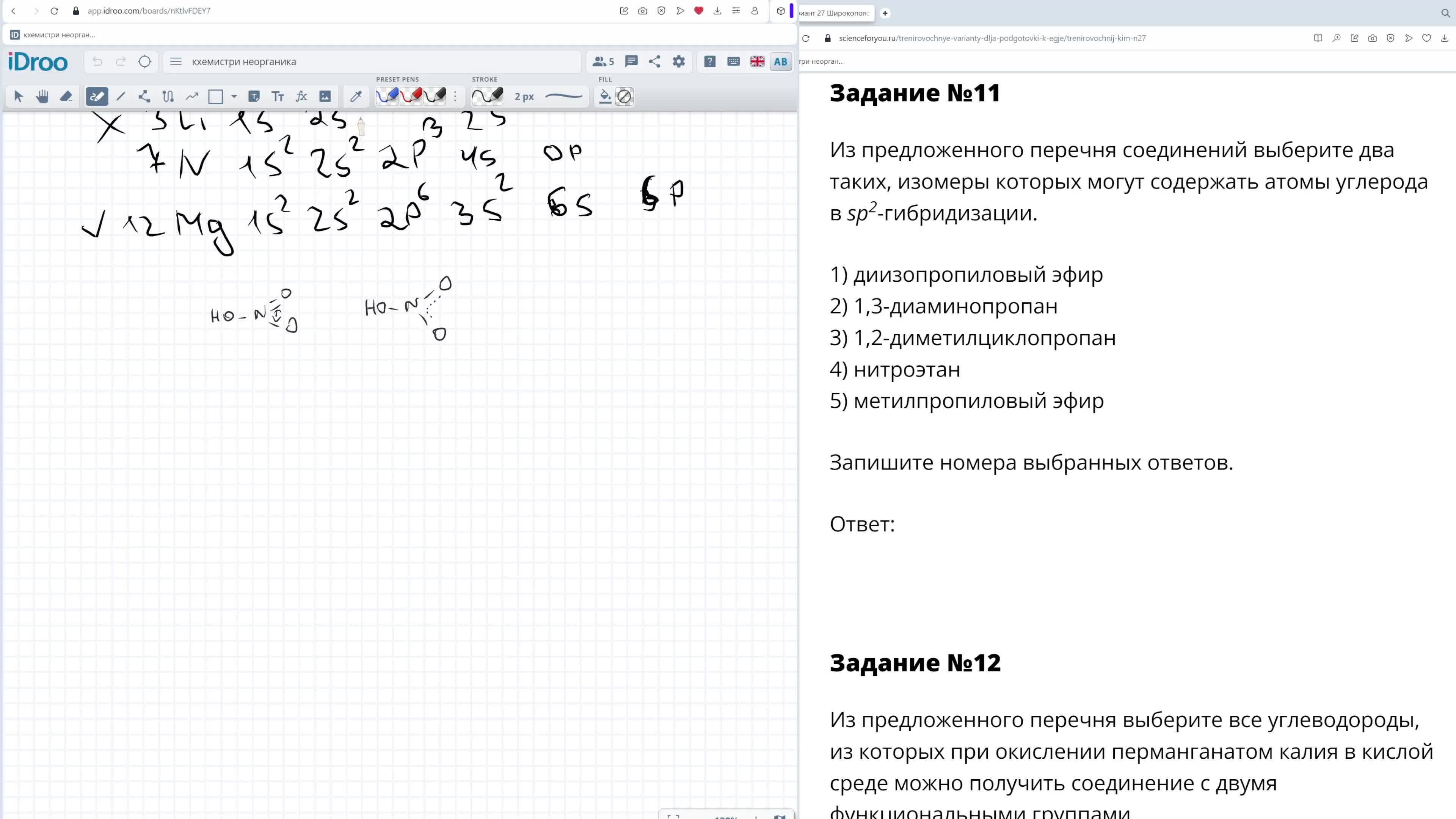This screenshot has height=819, width=1456.
Task: Activate the color picker eyedropper
Action: pos(356,96)
